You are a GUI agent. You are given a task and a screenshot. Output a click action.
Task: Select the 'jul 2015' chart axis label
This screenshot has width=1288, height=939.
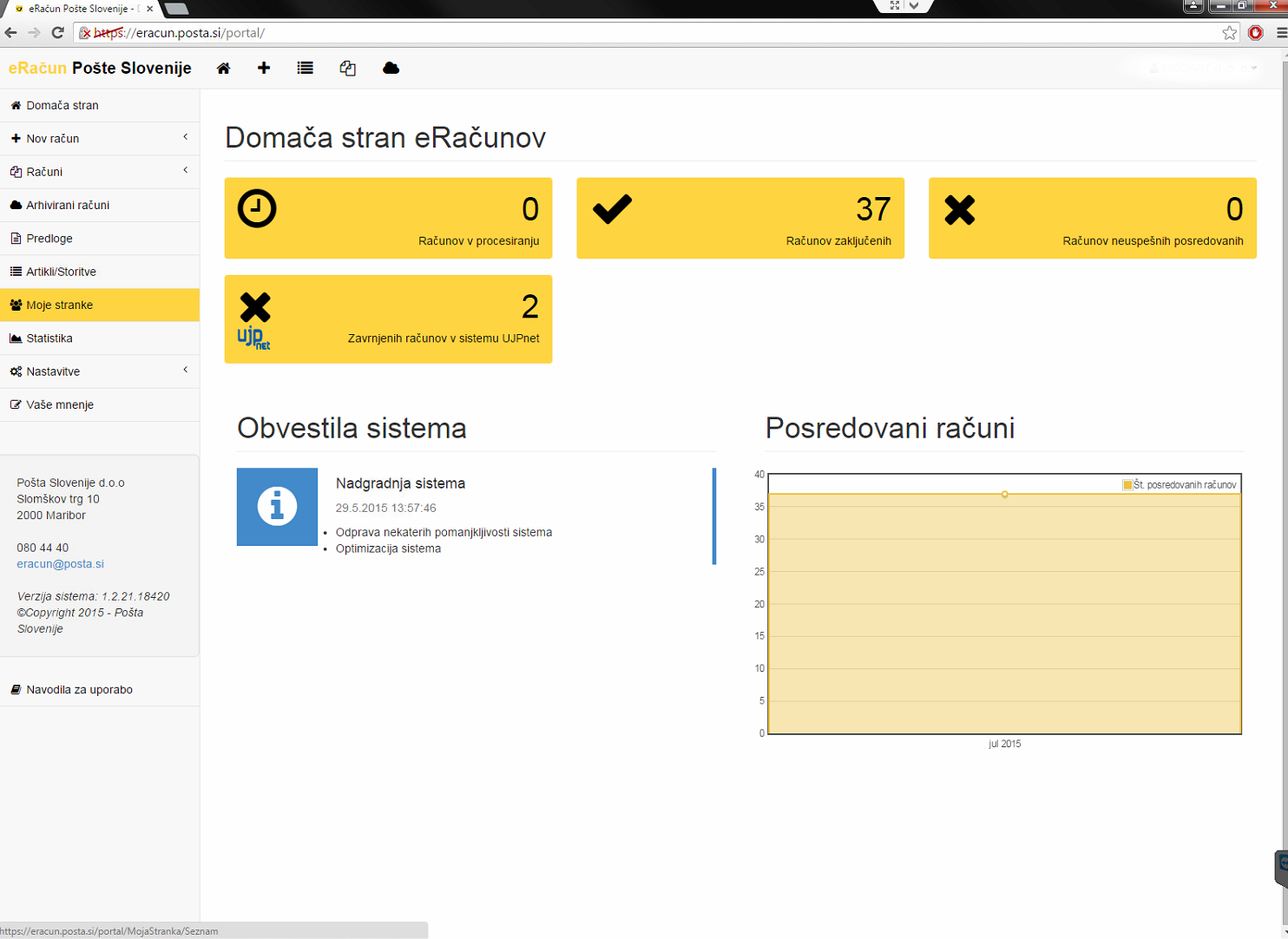tap(1005, 744)
